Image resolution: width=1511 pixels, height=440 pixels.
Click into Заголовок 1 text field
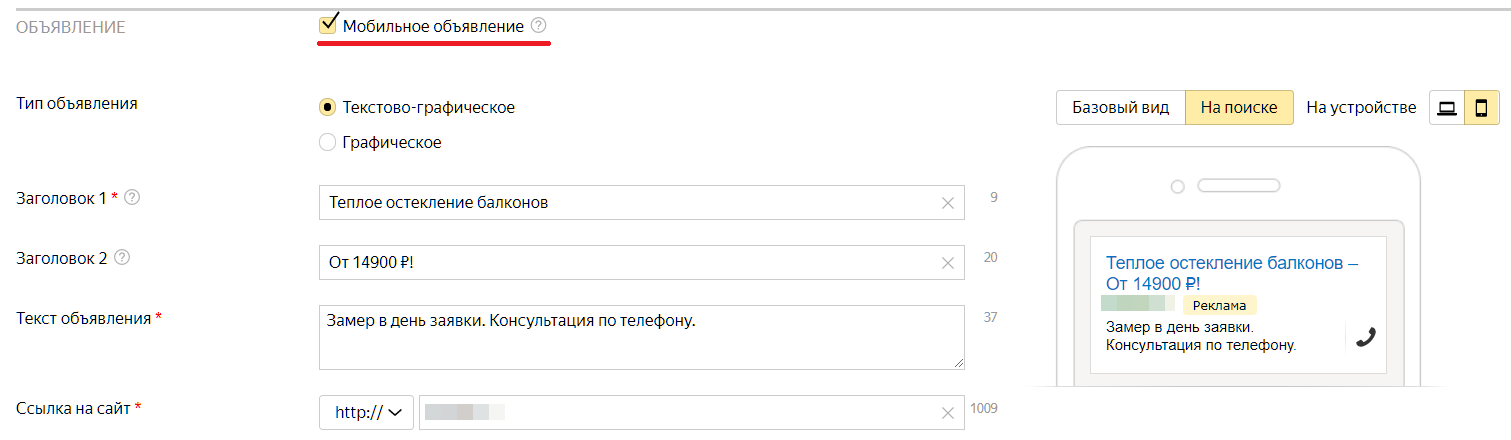click(630, 203)
